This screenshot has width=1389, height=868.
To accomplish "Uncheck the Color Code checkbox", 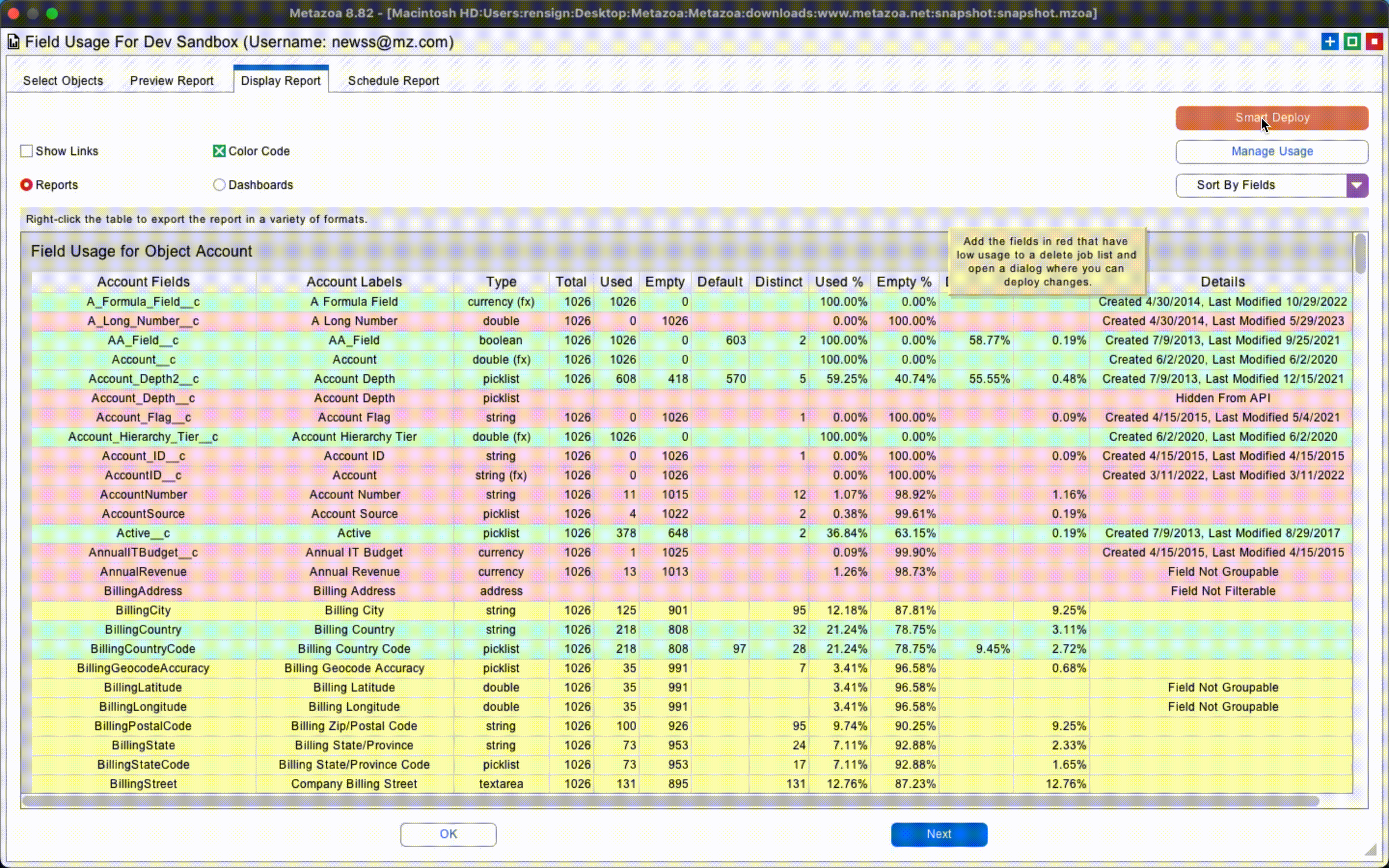I will click(x=219, y=151).
